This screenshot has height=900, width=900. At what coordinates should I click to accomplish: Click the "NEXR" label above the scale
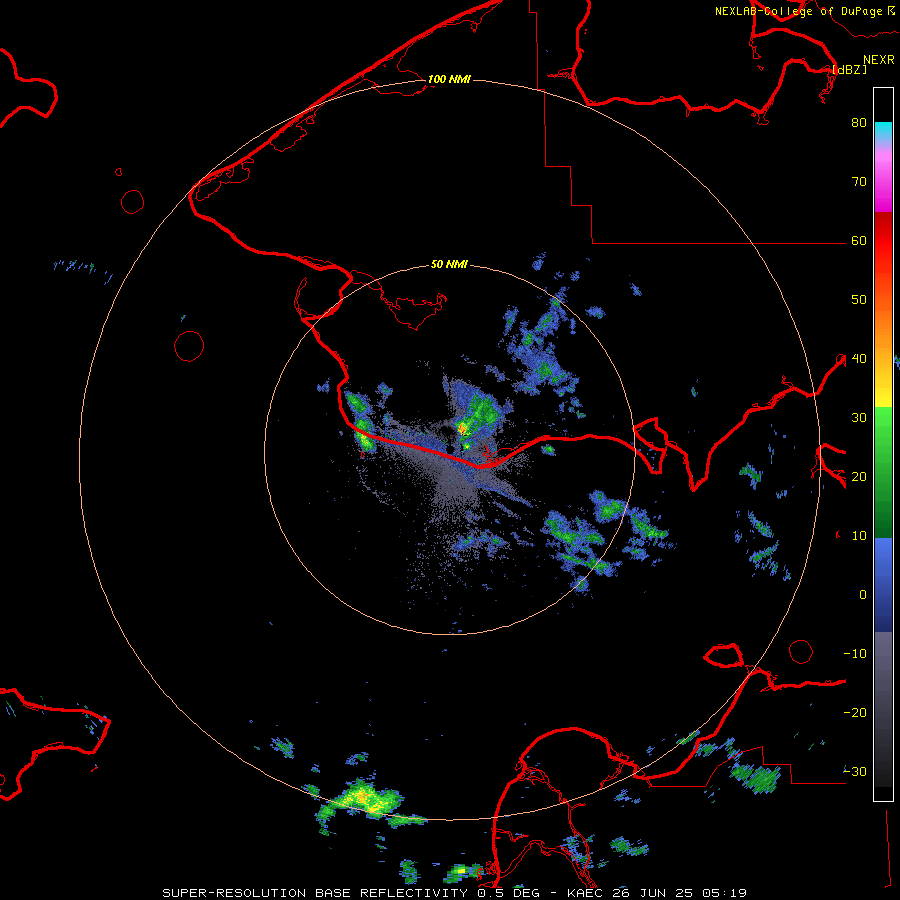(878, 60)
